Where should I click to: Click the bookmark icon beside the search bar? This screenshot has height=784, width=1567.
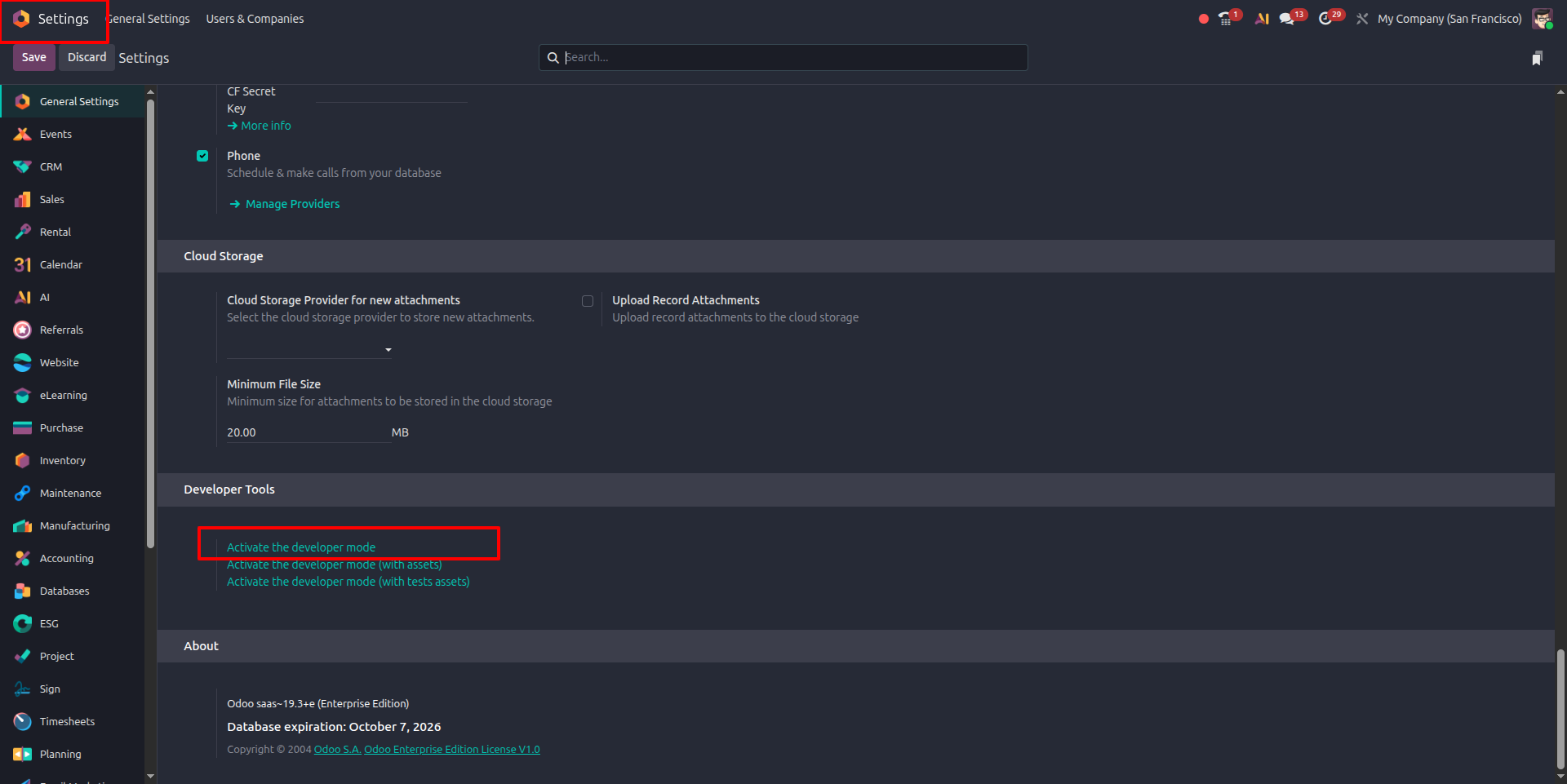click(x=1537, y=58)
